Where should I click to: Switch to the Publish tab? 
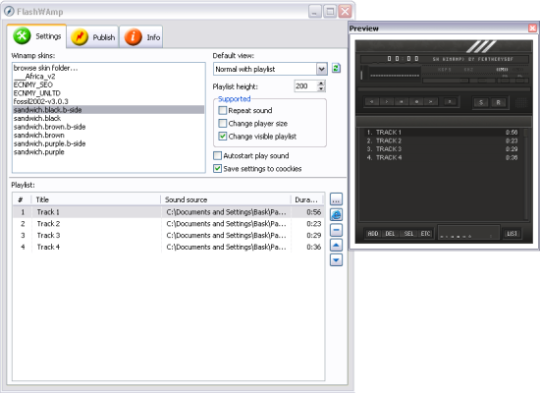93,37
